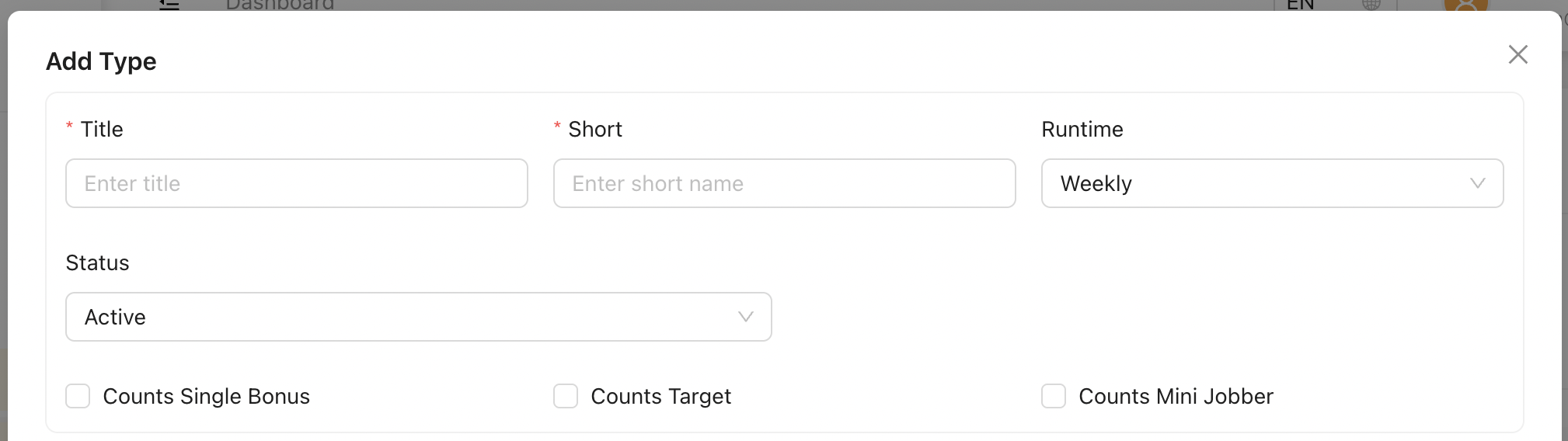Screen dimensions: 1568x441
Task: Open the EN language selector
Action: [1301, 5]
